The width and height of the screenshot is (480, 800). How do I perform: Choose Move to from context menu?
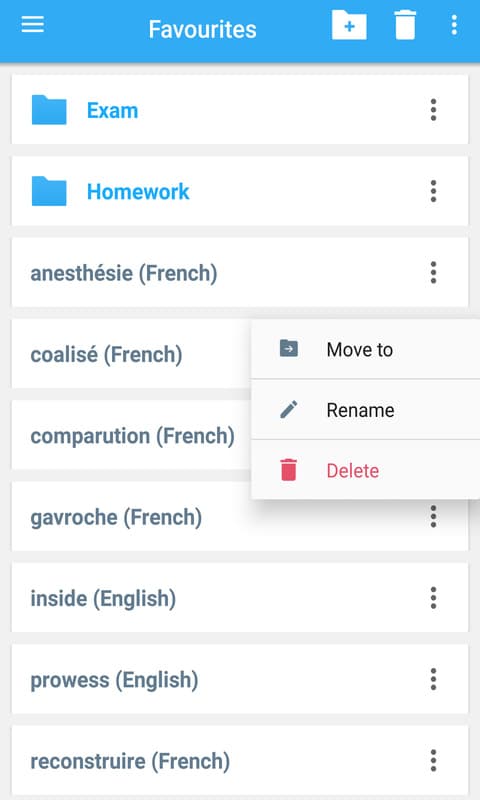pos(365,349)
